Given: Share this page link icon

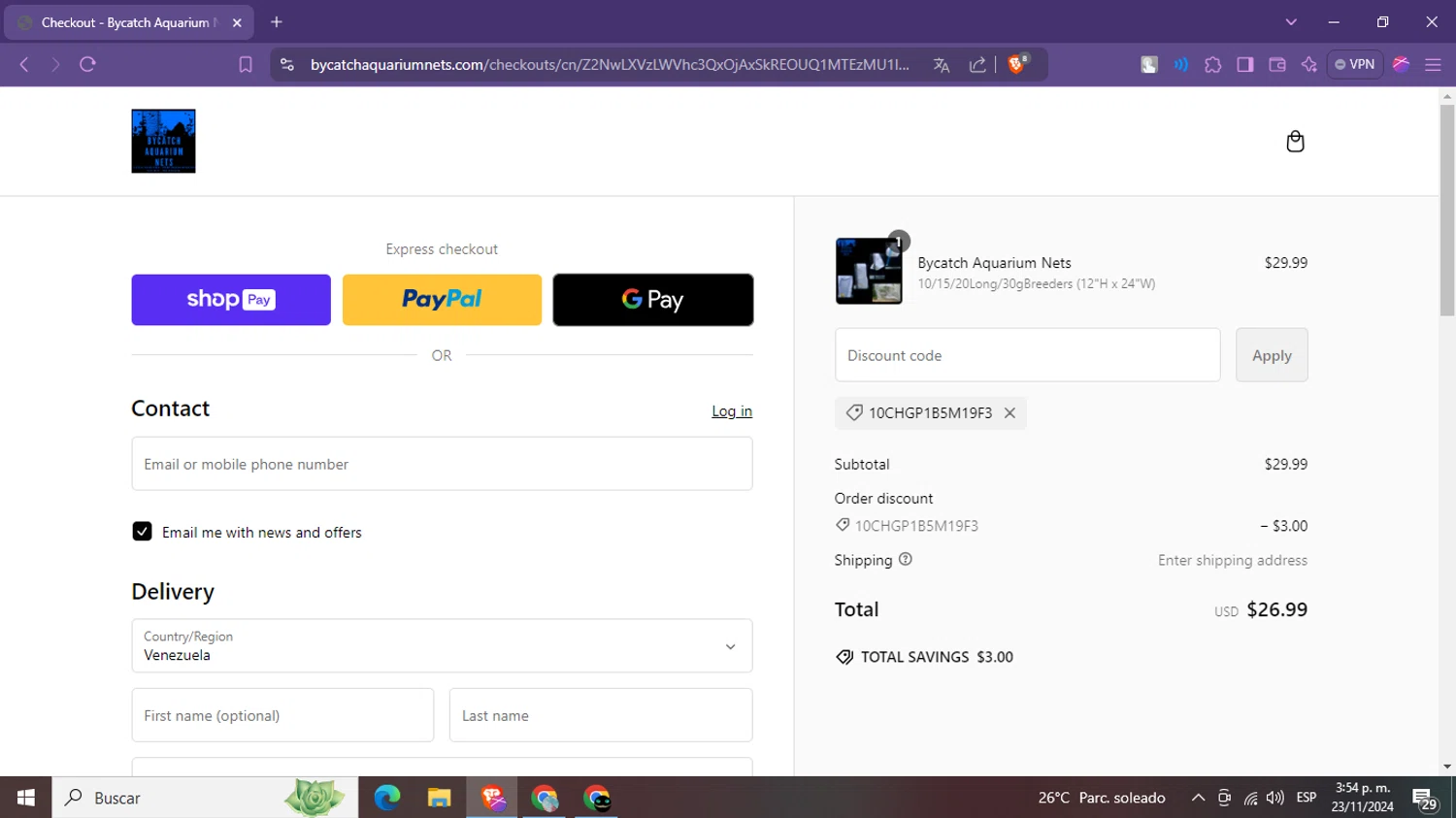Looking at the screenshot, I should coord(977,65).
